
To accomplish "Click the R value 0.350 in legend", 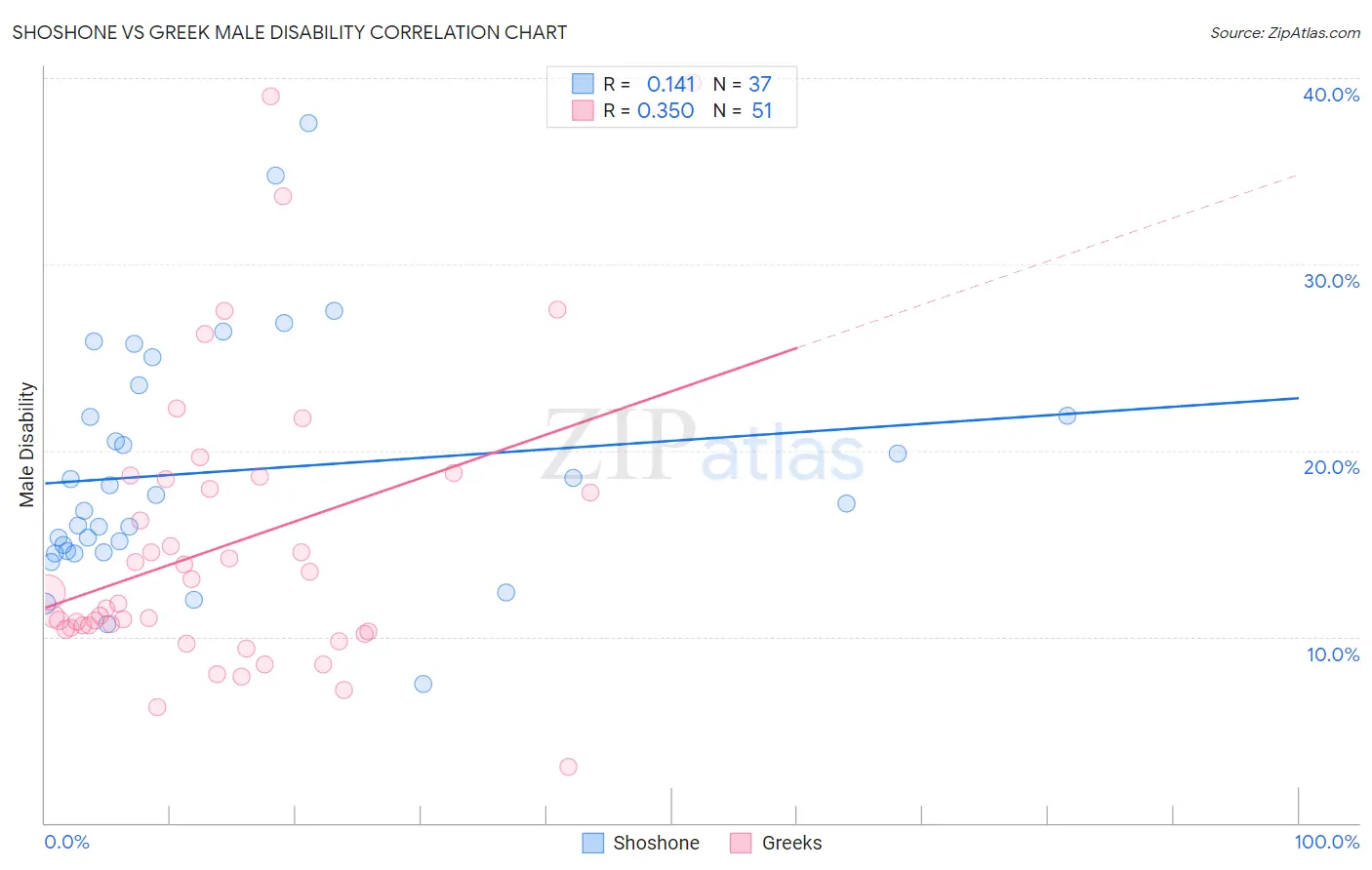I will (x=666, y=110).
